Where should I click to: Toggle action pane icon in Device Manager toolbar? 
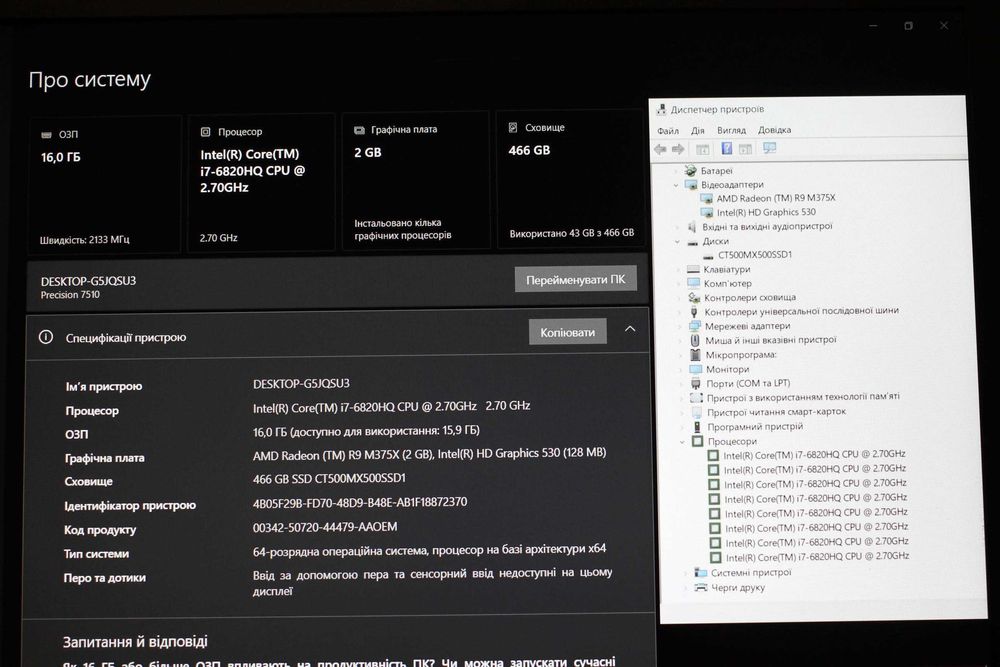745,149
